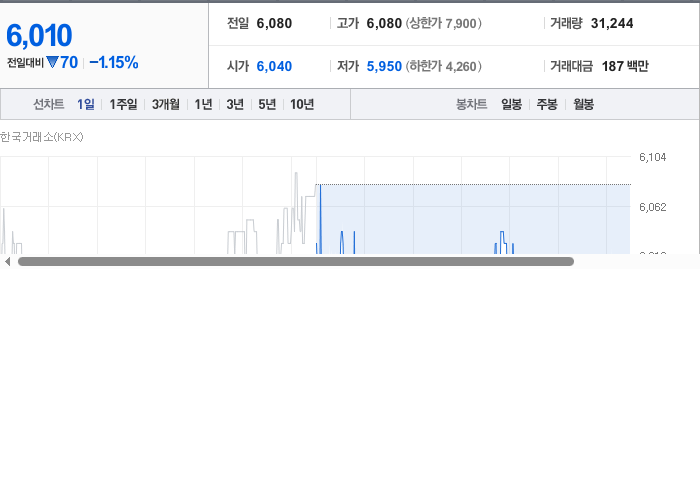The width and height of the screenshot is (700, 490).
Task: Open the 주봉 candlestick chart
Action: coord(547,104)
